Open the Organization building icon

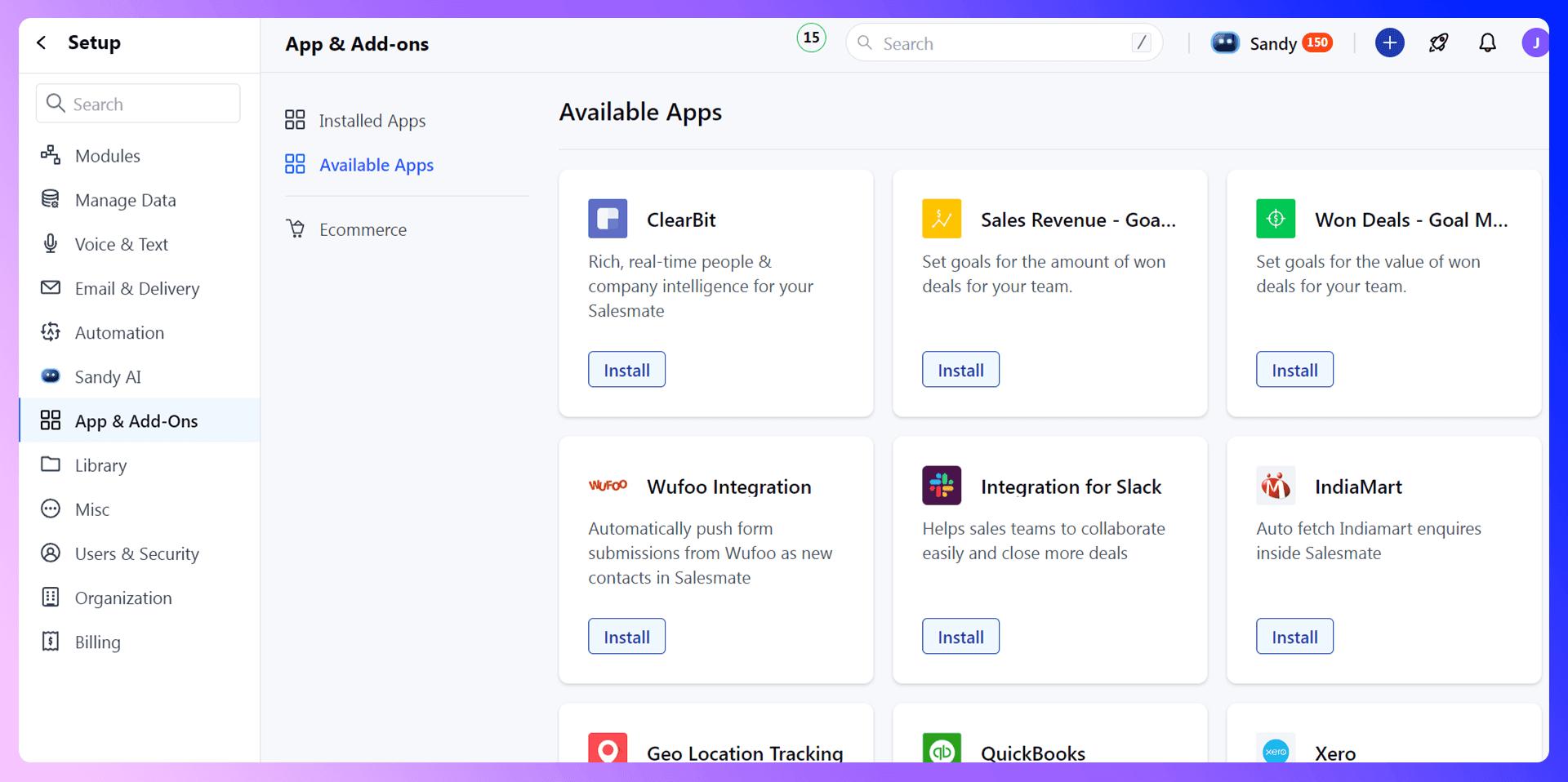51,597
